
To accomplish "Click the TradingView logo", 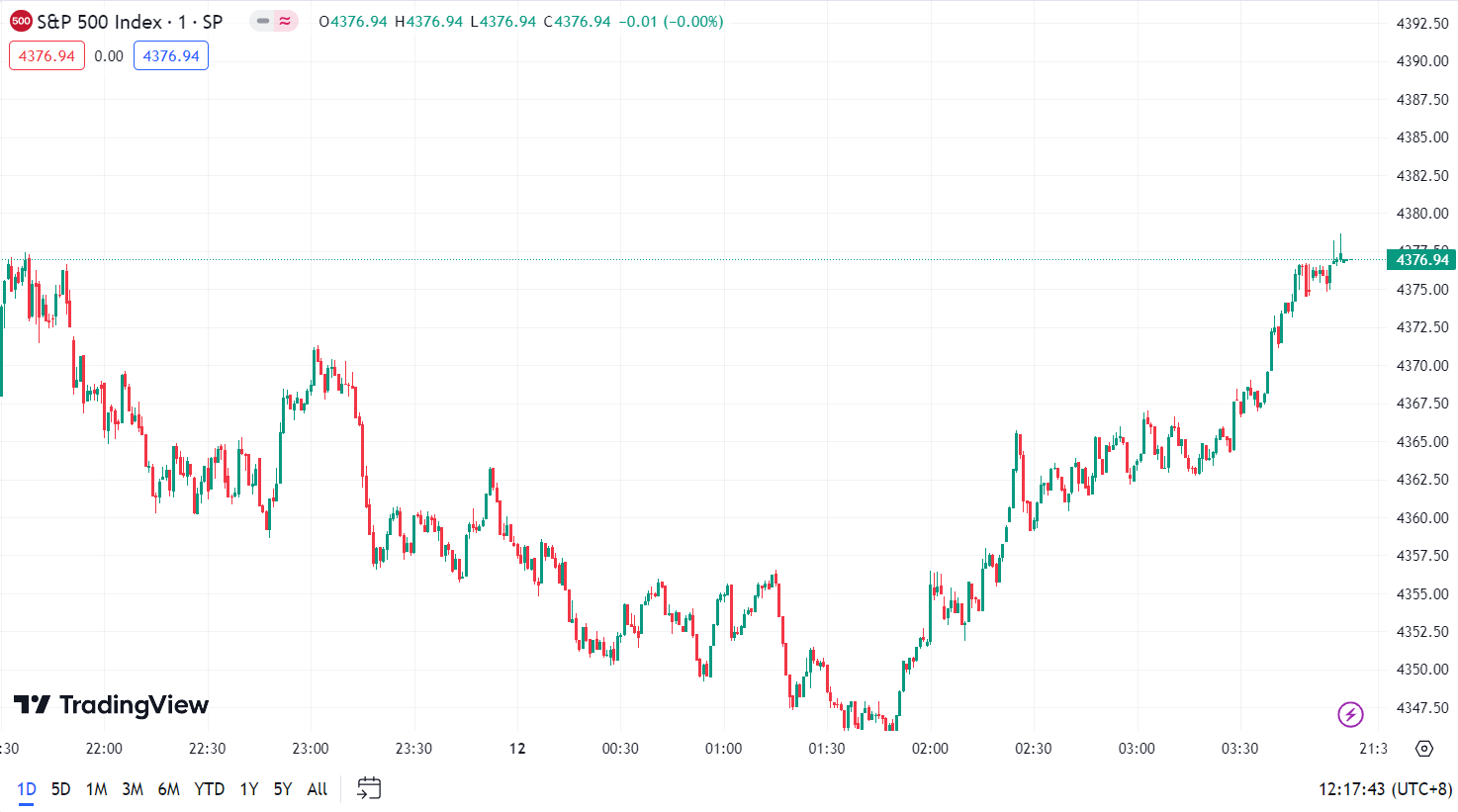I will tap(111, 704).
